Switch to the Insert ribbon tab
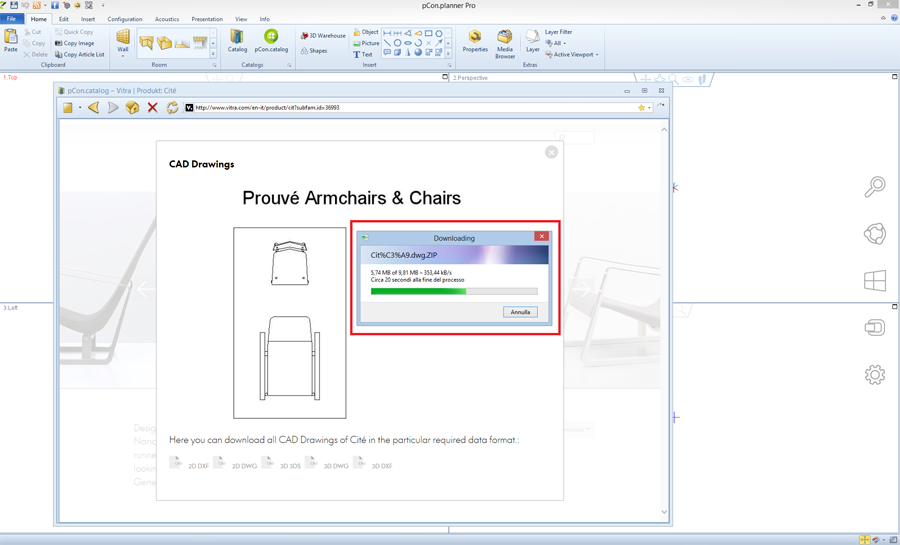 pos(88,19)
